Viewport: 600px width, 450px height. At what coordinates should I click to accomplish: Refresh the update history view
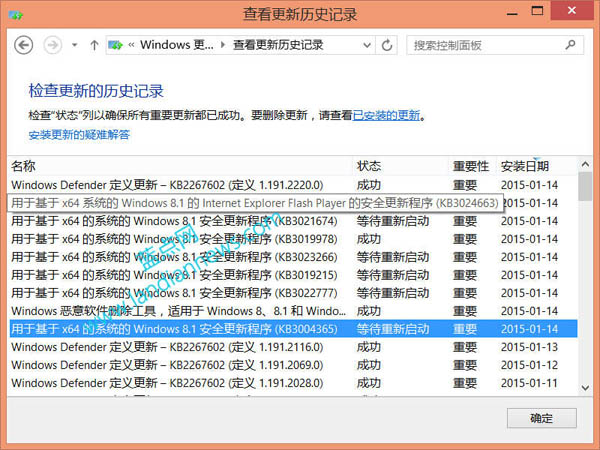point(387,45)
